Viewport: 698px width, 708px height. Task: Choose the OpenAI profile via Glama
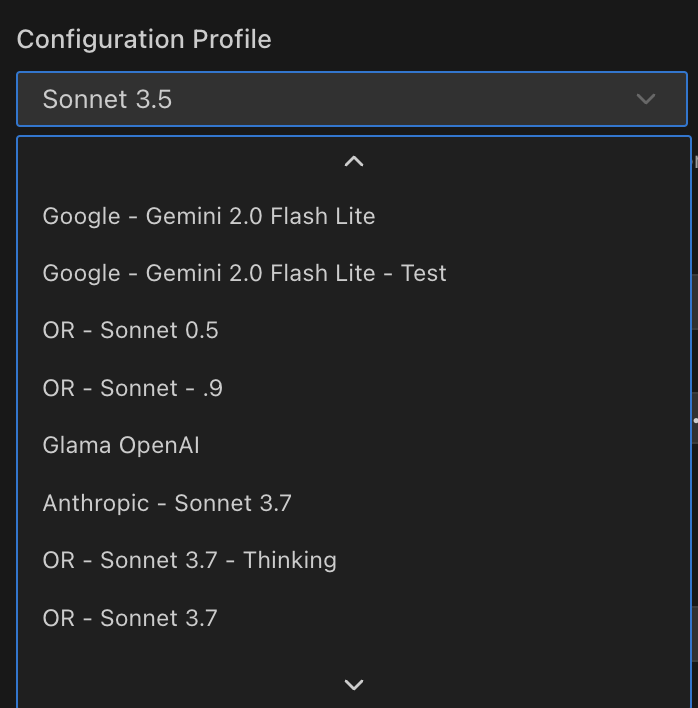coord(121,445)
